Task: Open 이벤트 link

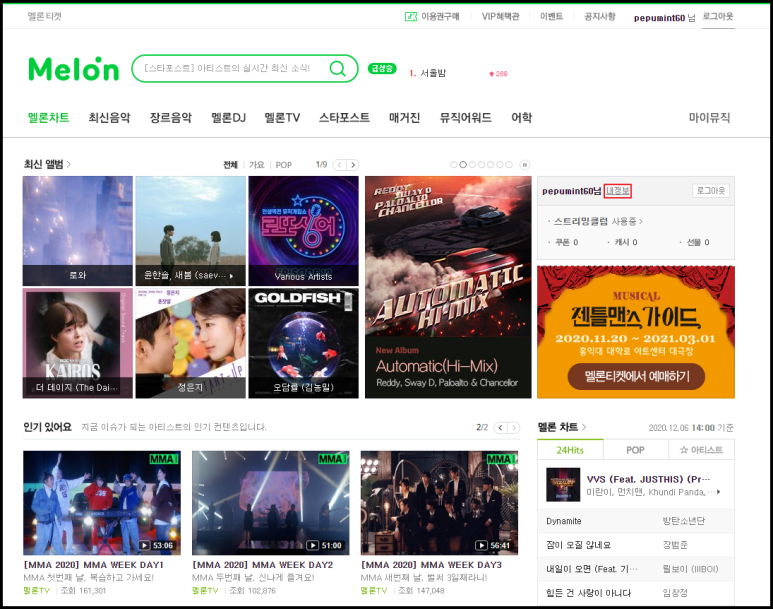Action: click(x=551, y=17)
